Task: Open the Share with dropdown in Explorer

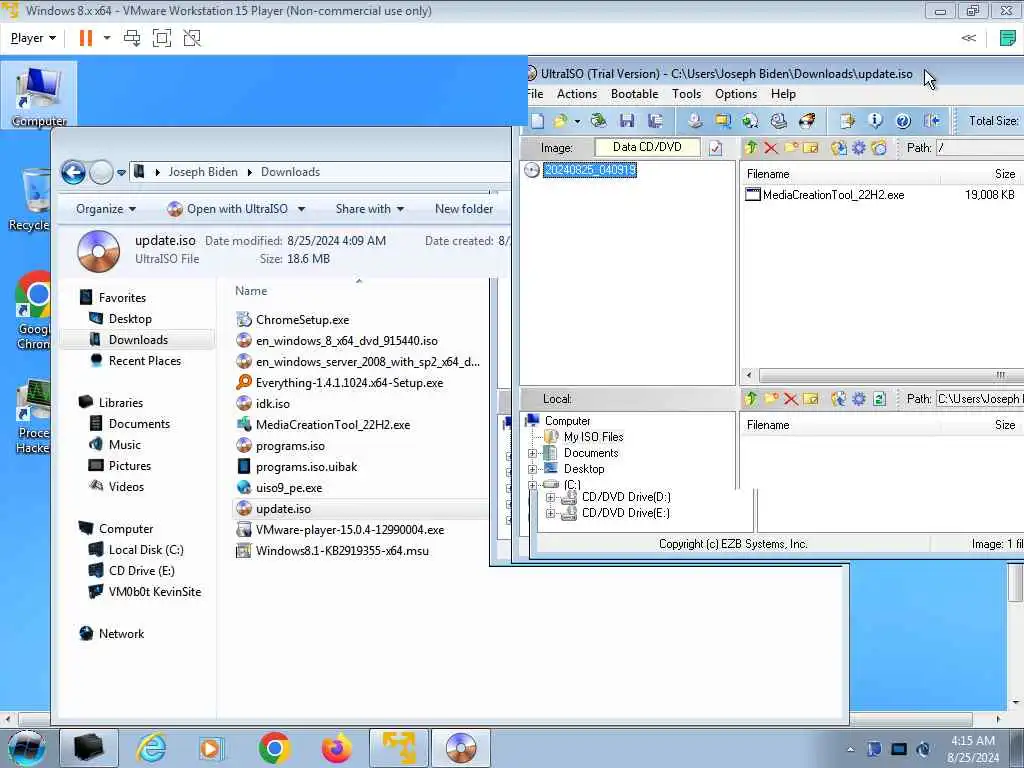Action: click(x=370, y=209)
